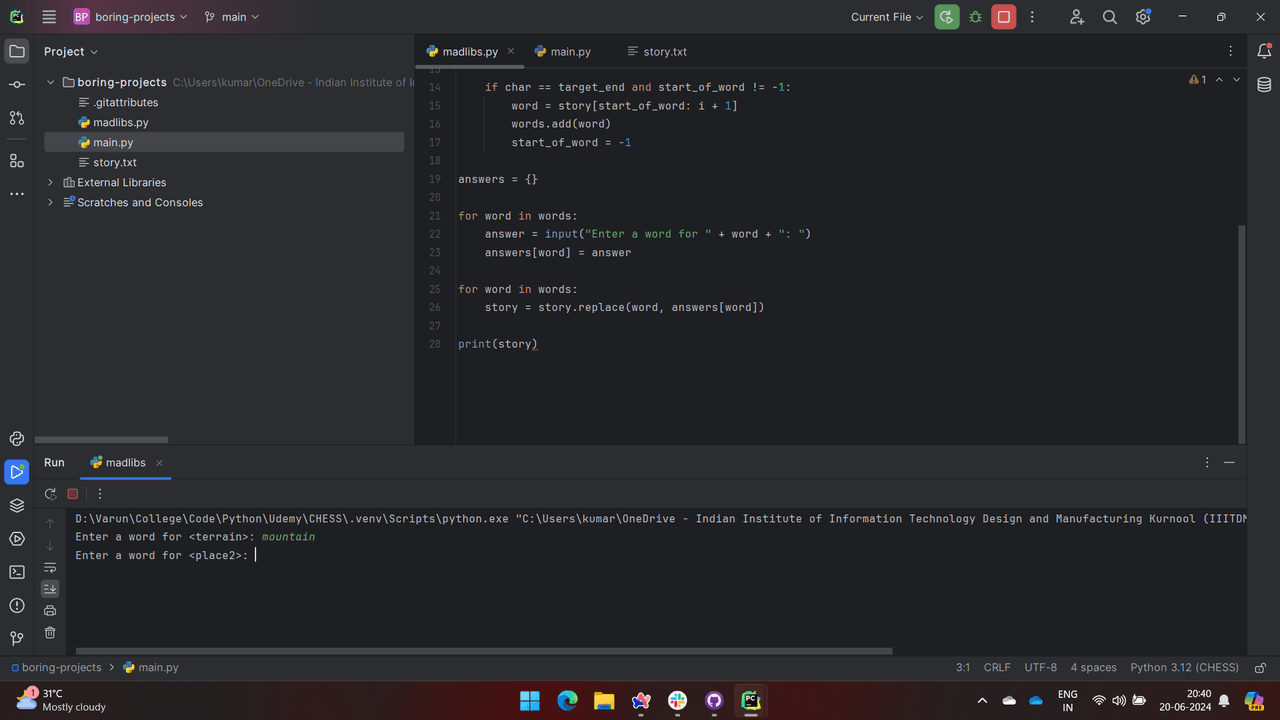The image size is (1280, 720).
Task: Open the Current File run configuration dropdown
Action: coord(887,17)
